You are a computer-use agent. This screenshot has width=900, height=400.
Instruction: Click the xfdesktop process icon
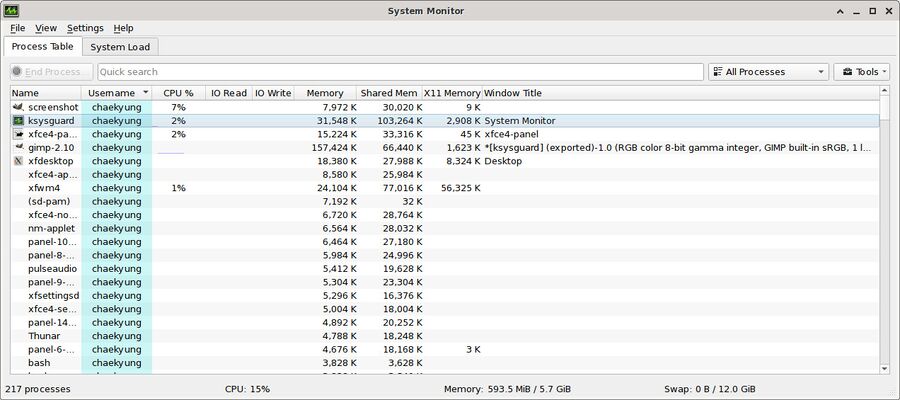18,161
